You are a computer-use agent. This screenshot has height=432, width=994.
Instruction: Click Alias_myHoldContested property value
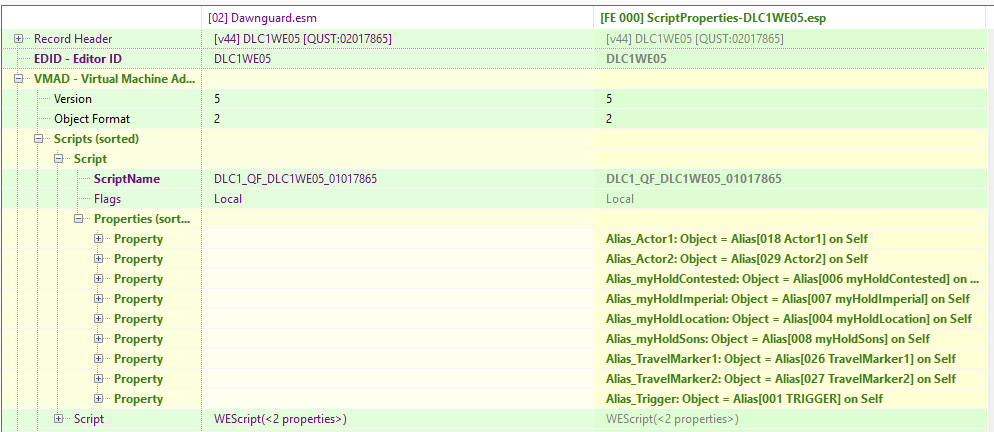(792, 278)
